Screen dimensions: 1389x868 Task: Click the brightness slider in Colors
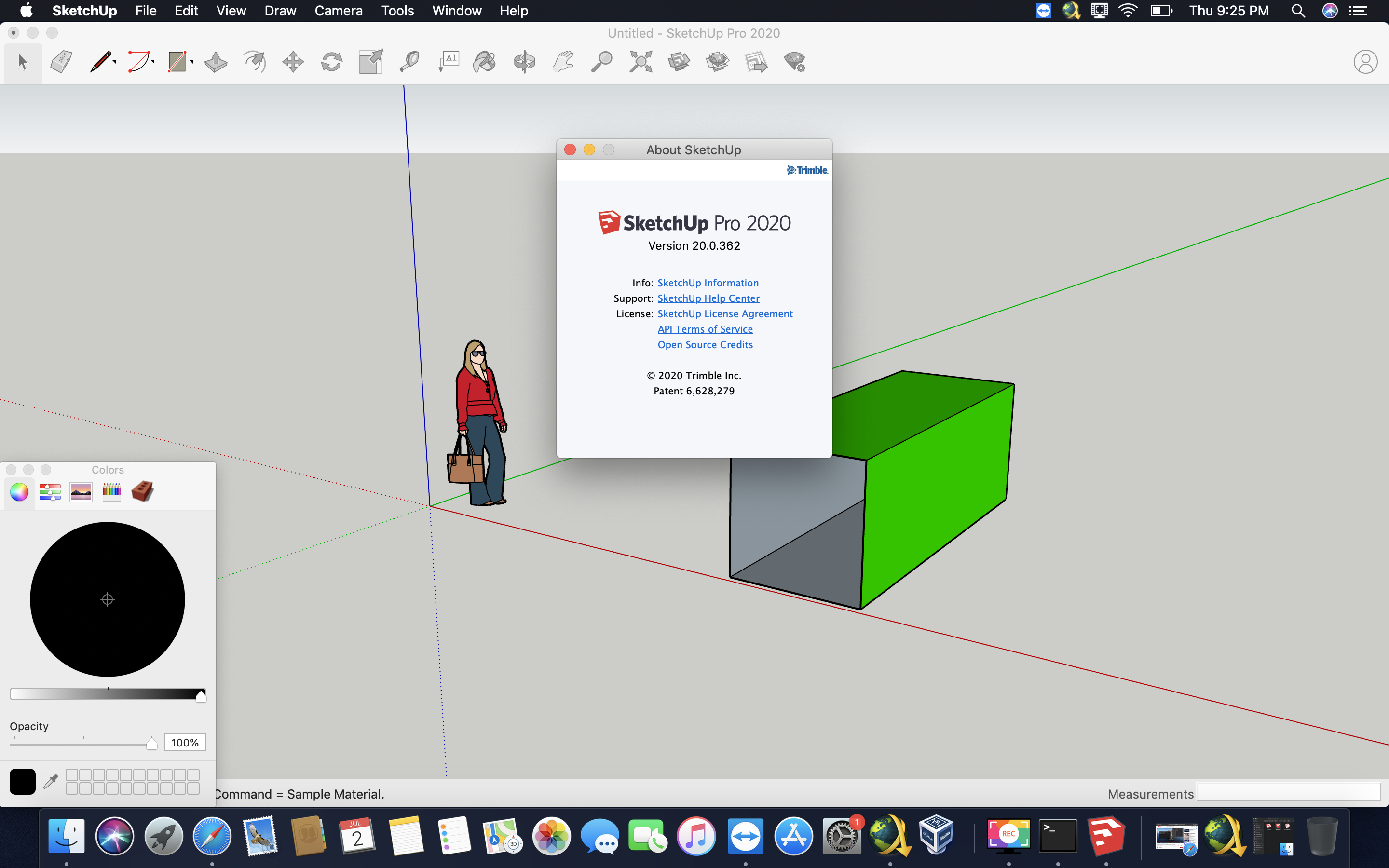point(108,694)
